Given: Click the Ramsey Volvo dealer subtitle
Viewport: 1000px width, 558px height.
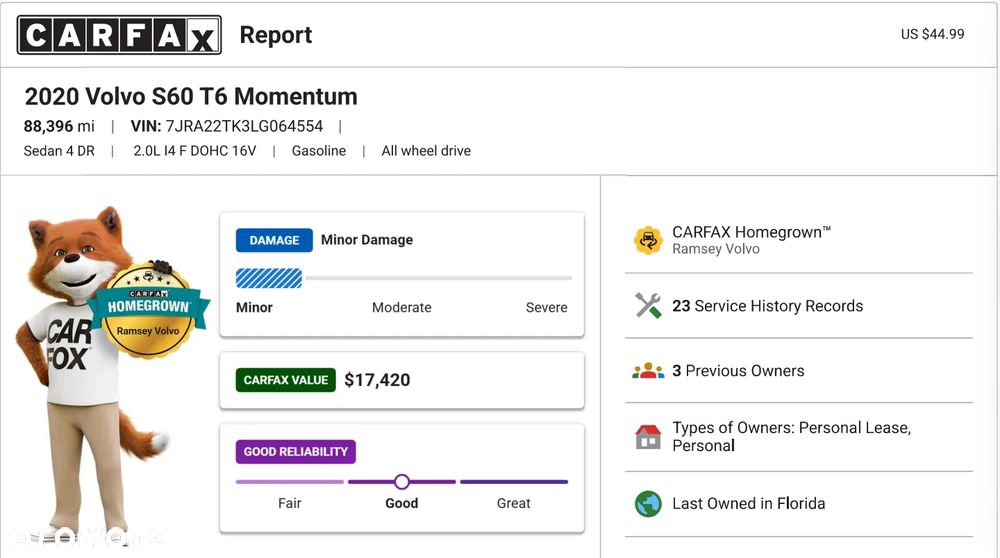Looking at the screenshot, I should click(x=716, y=249).
